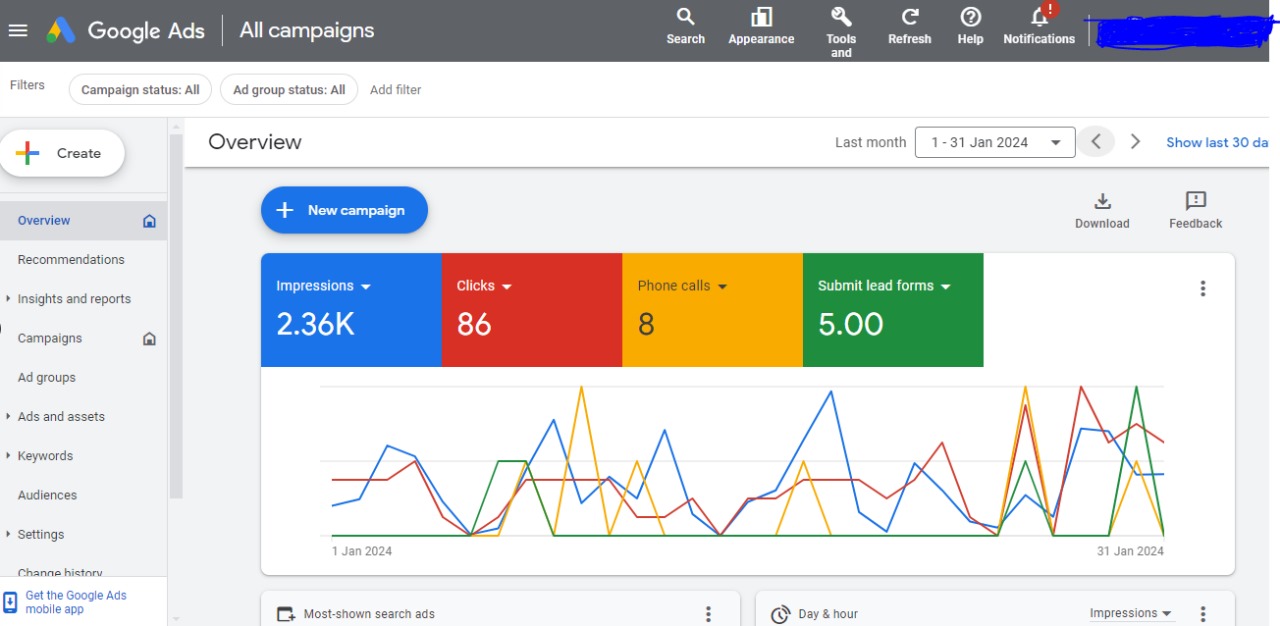Expand the Keywords sidebar item
This screenshot has width=1280, height=626.
tap(9, 456)
